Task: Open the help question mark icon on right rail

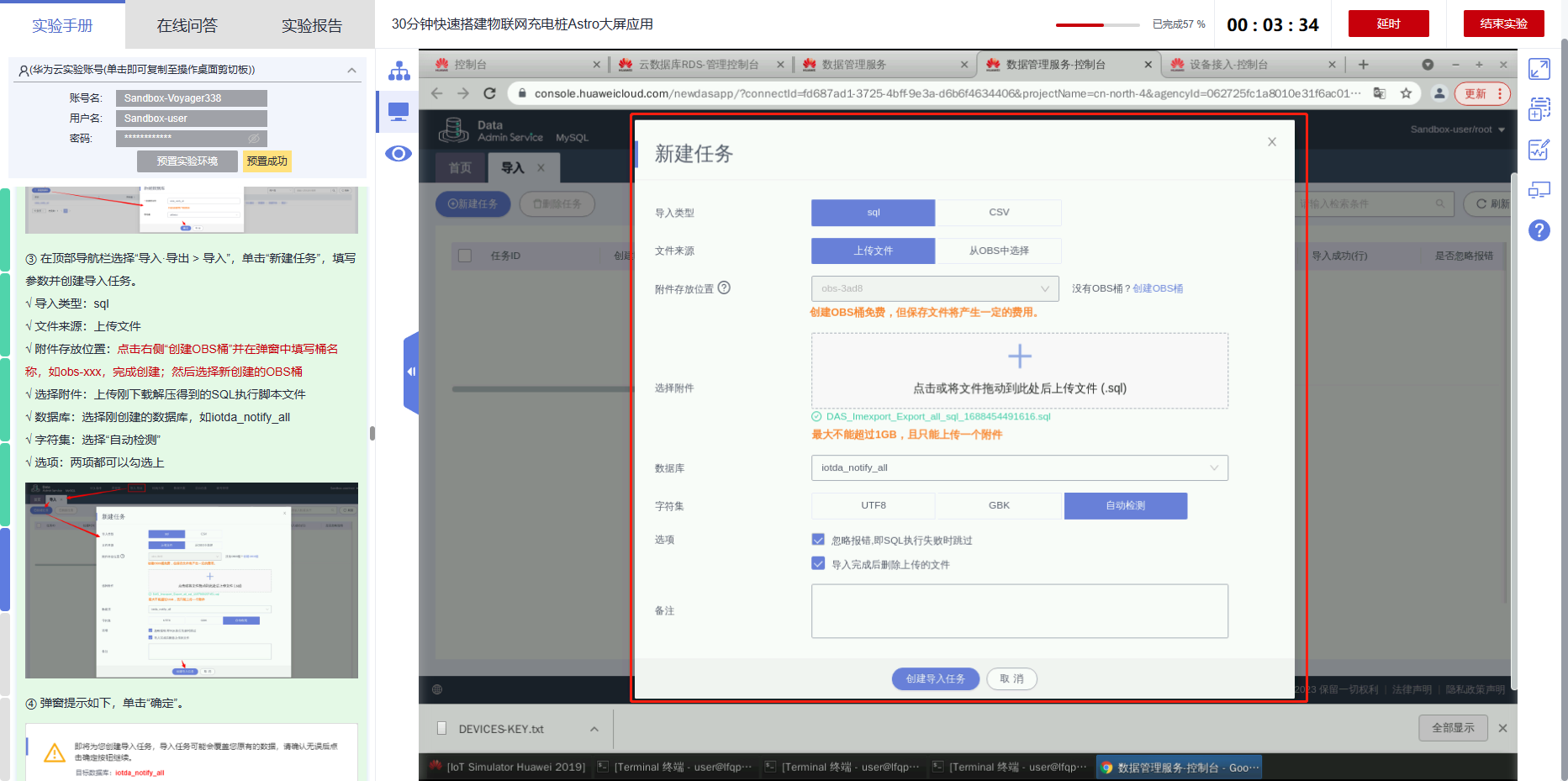Action: point(1539,230)
